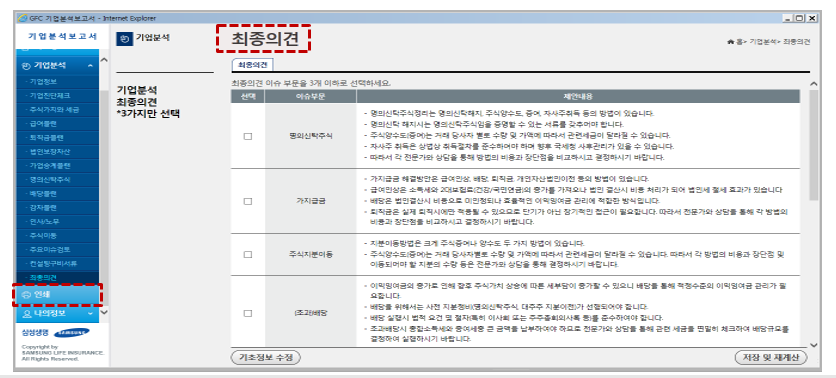Tick the checkbox for 주식지분이동 issue
This screenshot has height=378, width=836.
pyautogui.click(x=247, y=255)
